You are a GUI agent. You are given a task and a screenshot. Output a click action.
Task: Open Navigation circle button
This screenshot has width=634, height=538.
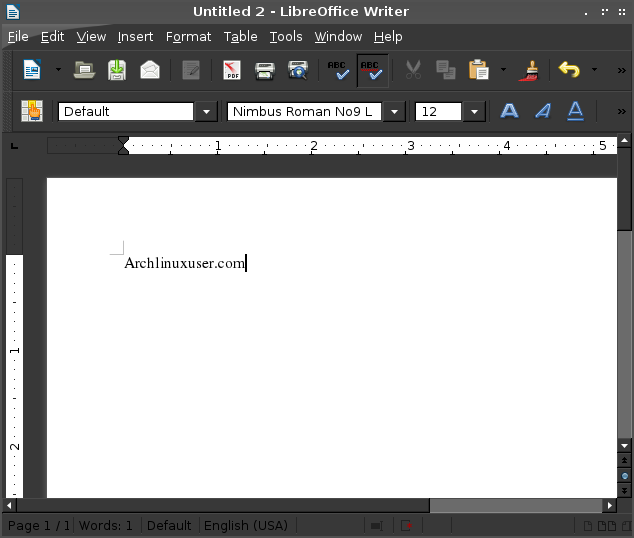625,476
